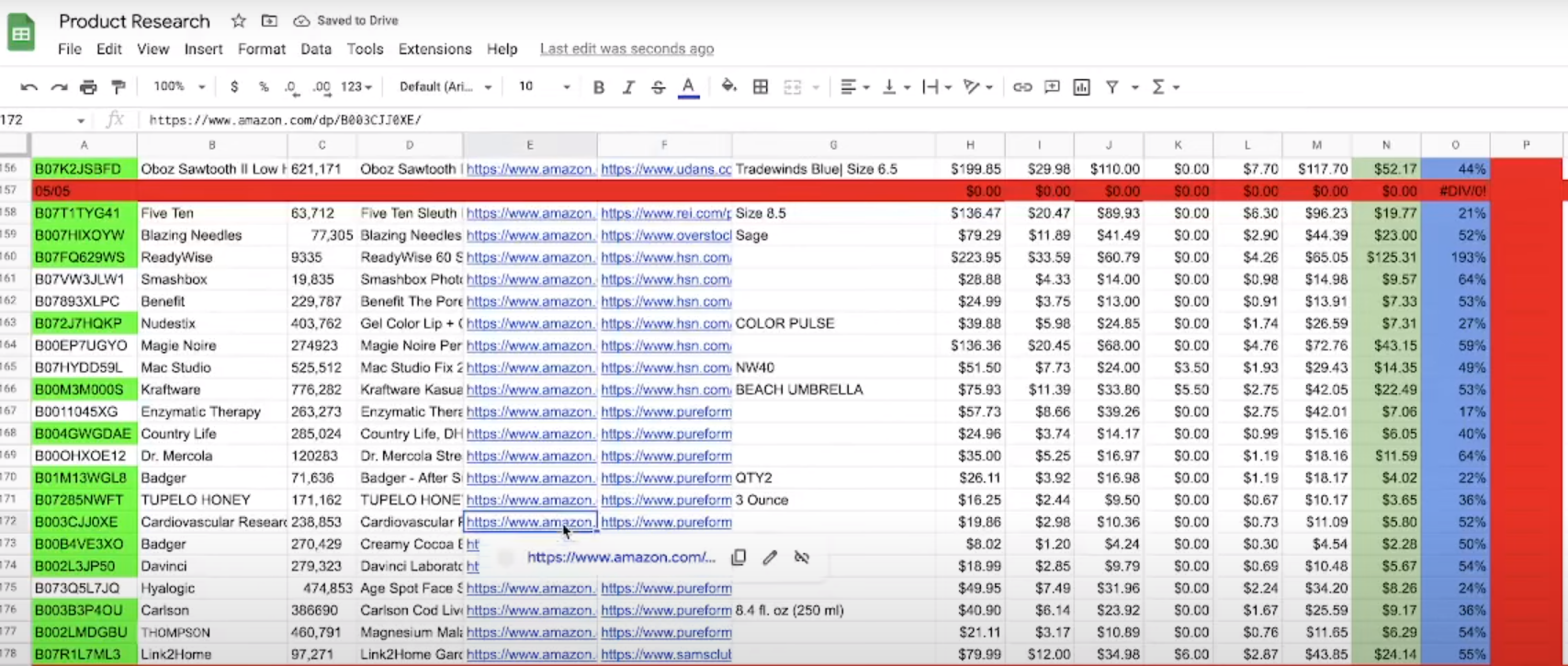Select the ASIN cell B07FQ629WS

tap(84, 257)
